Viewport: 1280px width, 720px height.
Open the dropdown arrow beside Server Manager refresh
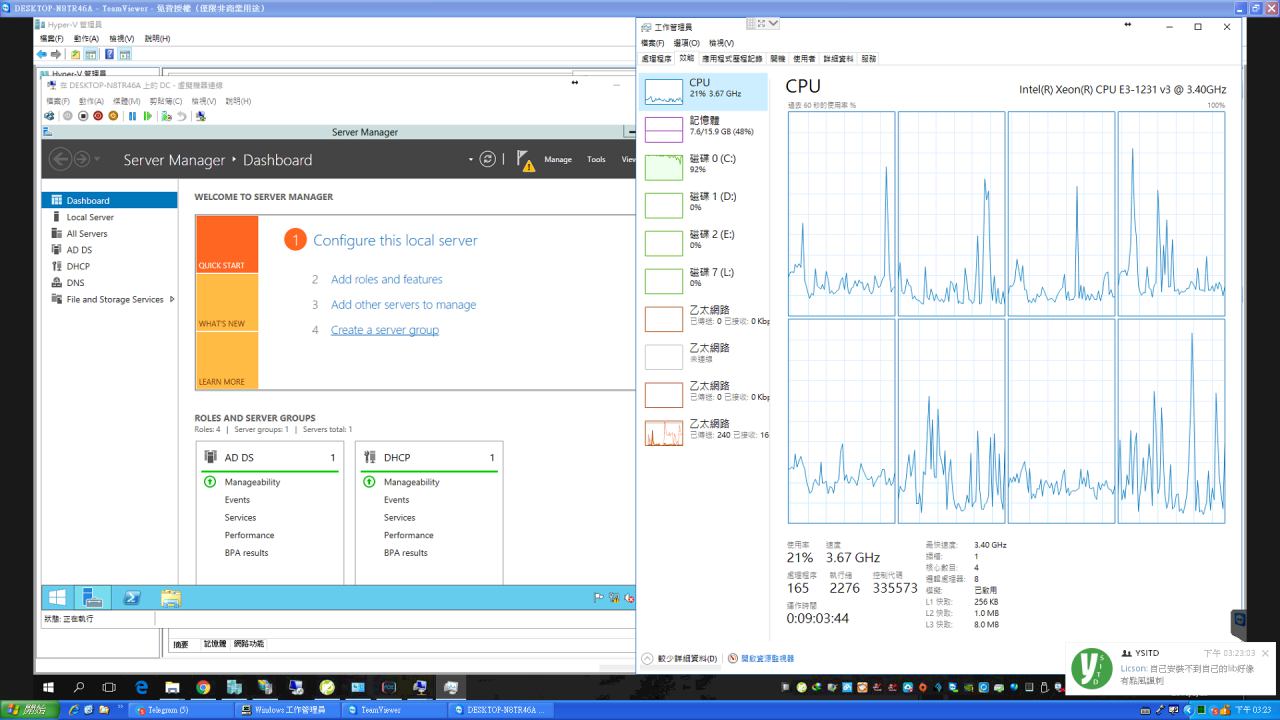click(470, 160)
